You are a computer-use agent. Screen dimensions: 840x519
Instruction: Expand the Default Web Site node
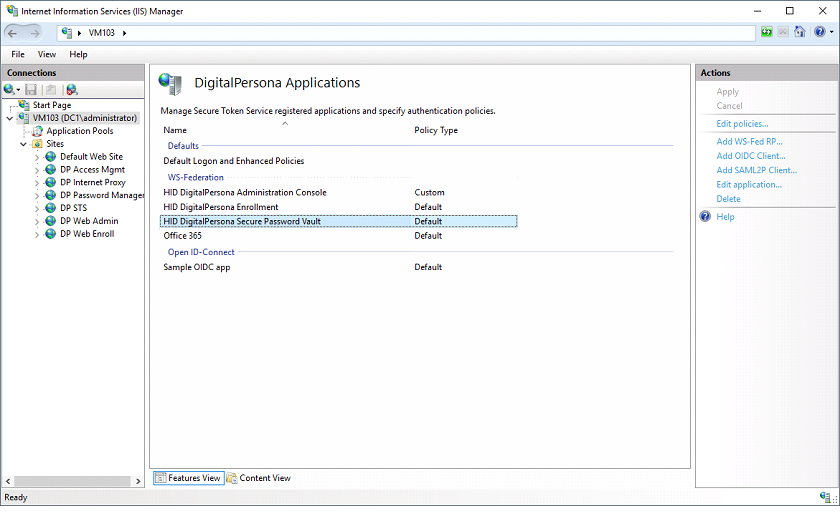pos(37,157)
